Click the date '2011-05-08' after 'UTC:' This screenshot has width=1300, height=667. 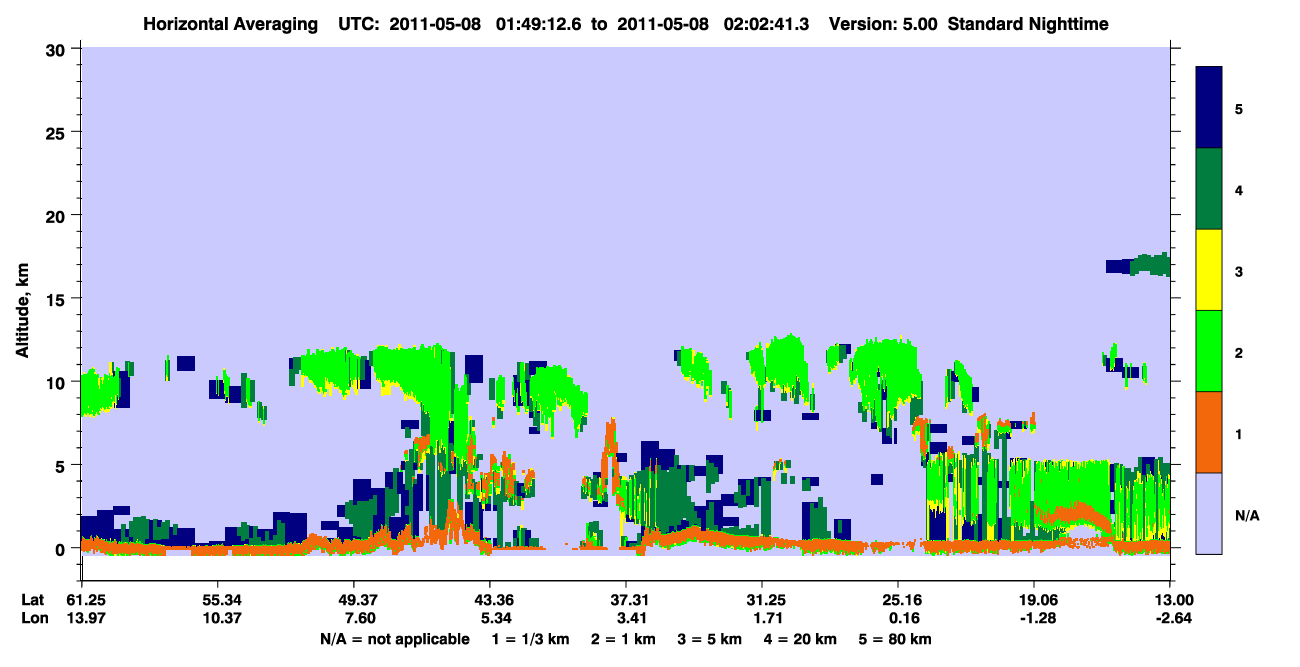click(434, 24)
